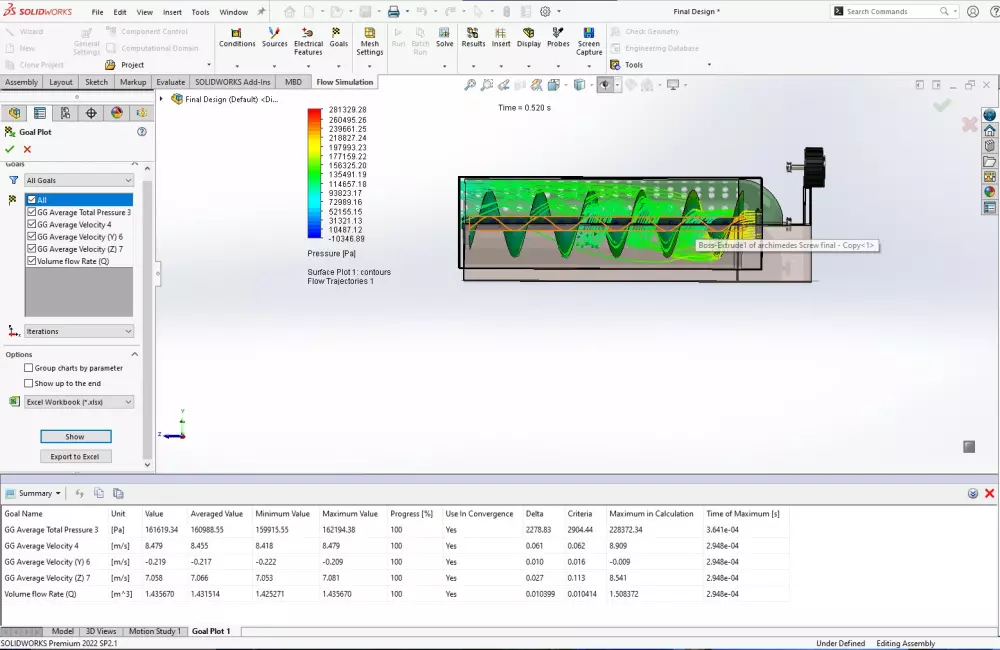Open the Screen Capture tool

(588, 42)
